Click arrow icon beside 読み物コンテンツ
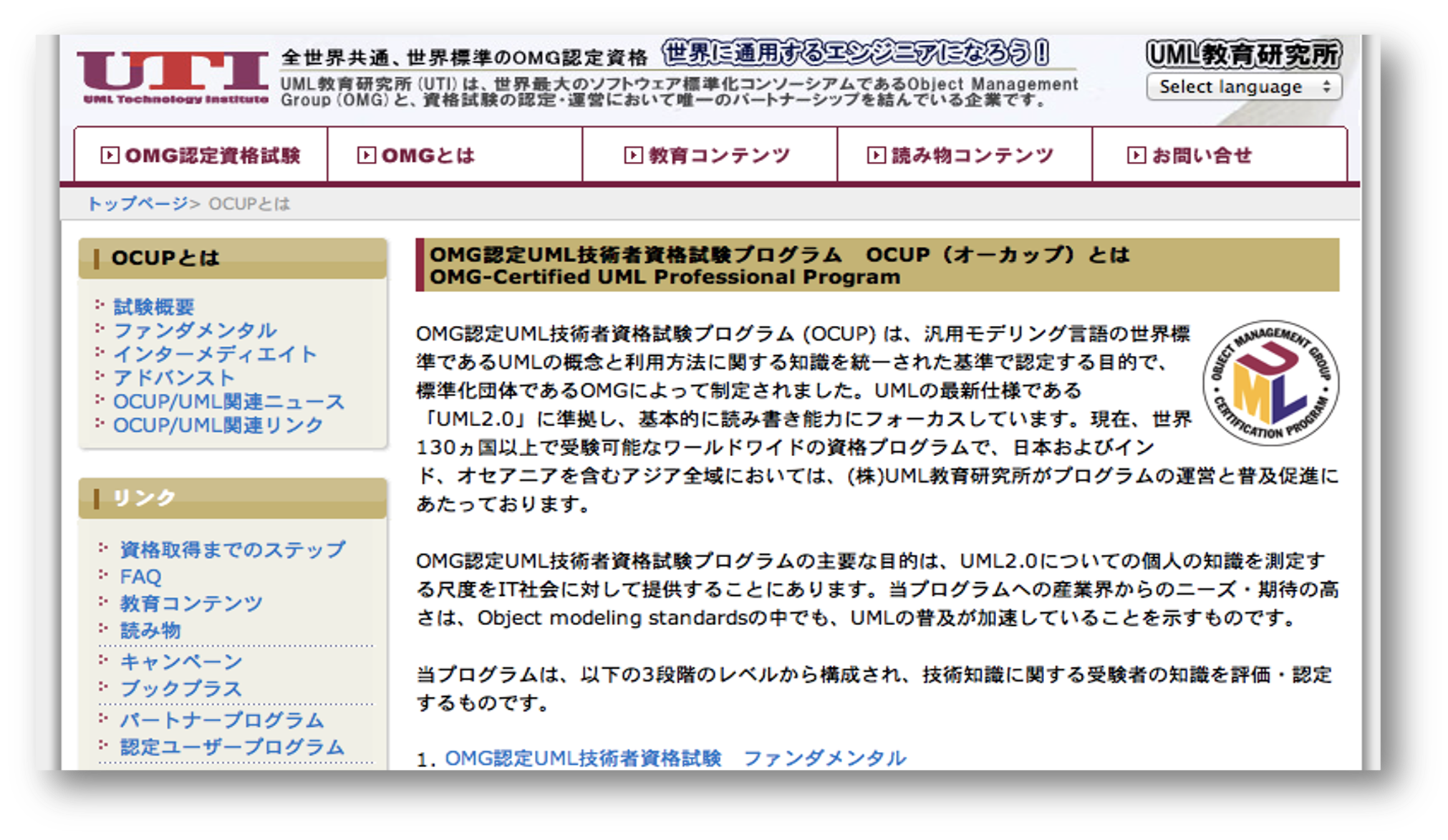Viewport: 1448px width, 840px height. tap(876, 155)
